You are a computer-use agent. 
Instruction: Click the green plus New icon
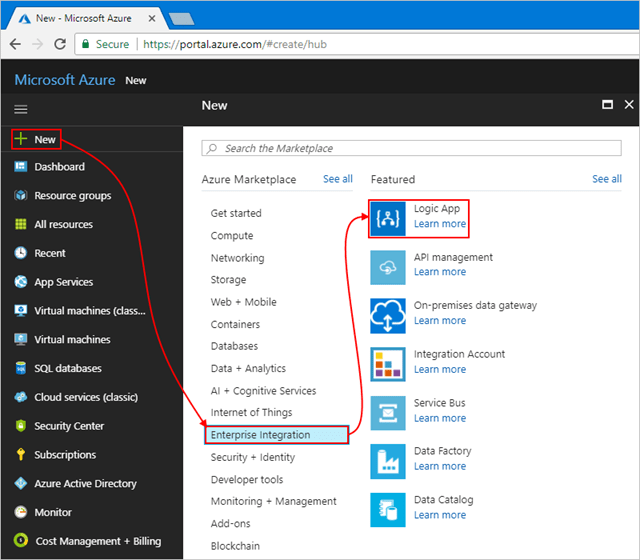(20, 139)
